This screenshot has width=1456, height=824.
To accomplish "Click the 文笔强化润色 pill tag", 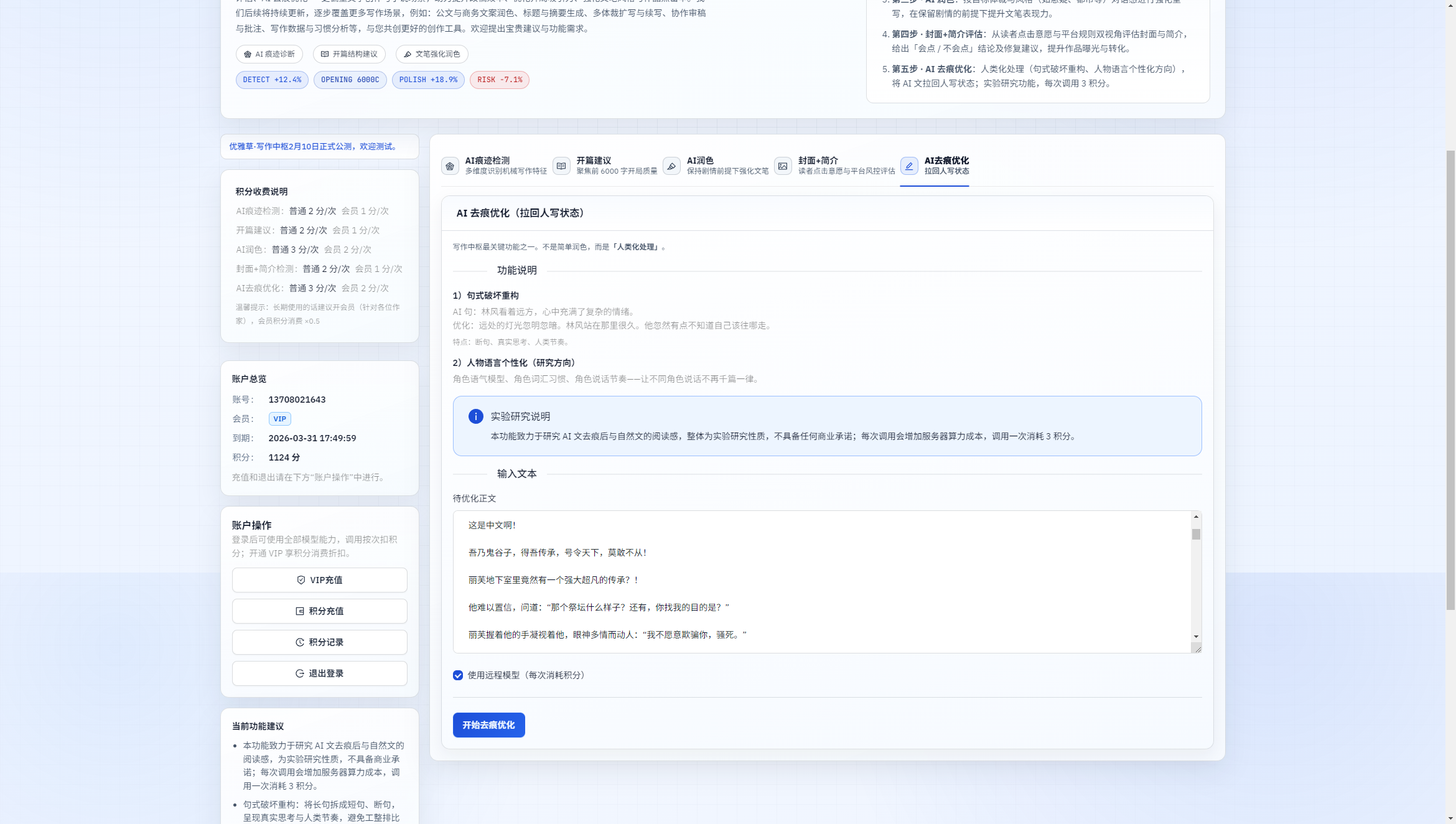I will point(432,54).
